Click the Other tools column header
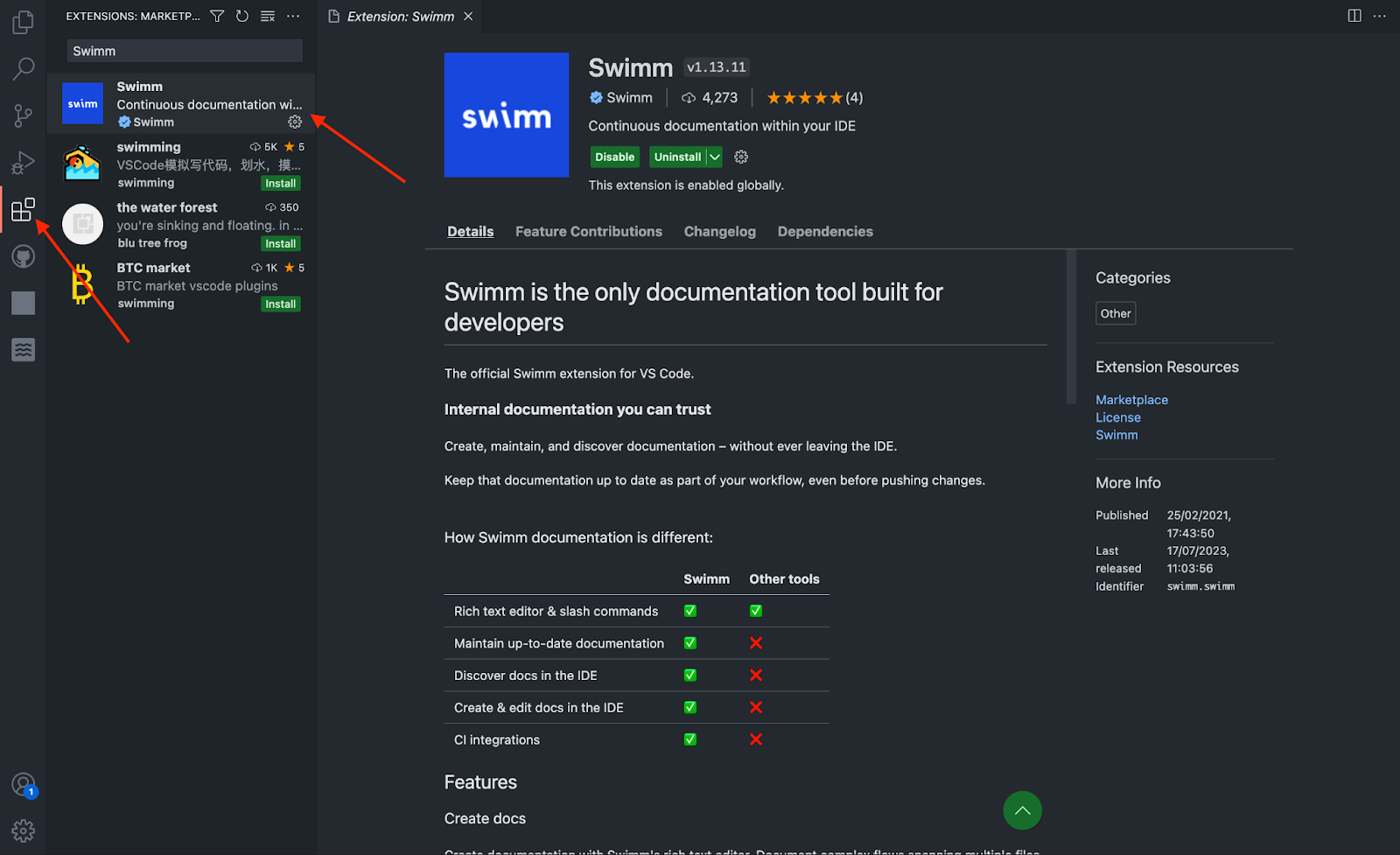1400x855 pixels. (784, 579)
